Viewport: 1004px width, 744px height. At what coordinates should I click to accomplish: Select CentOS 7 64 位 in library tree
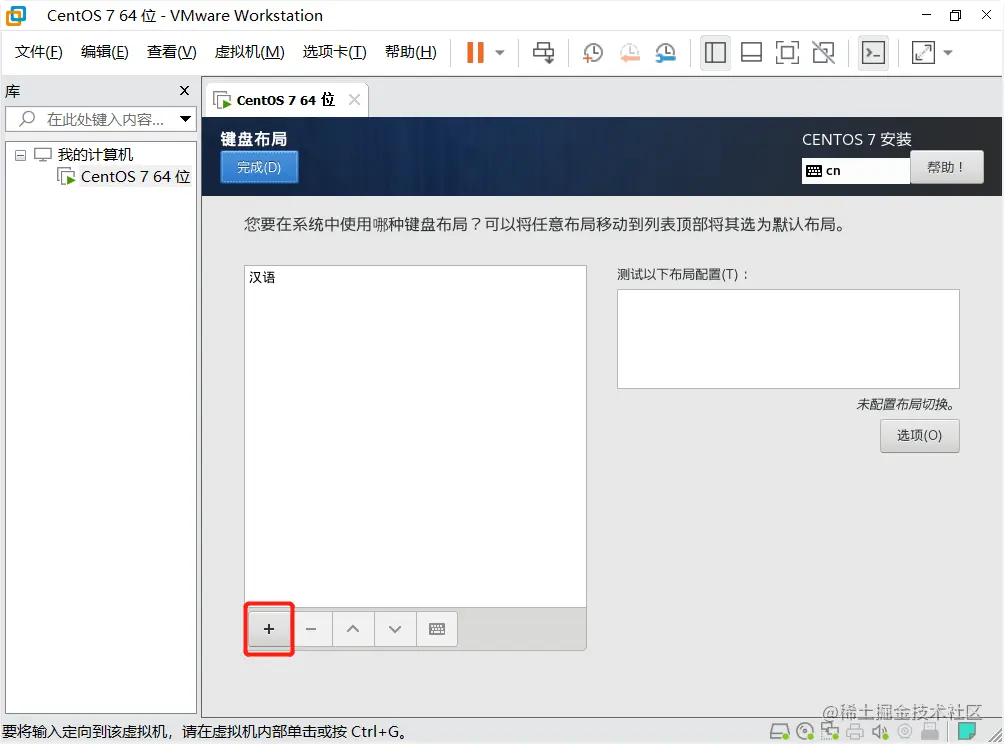point(135,177)
